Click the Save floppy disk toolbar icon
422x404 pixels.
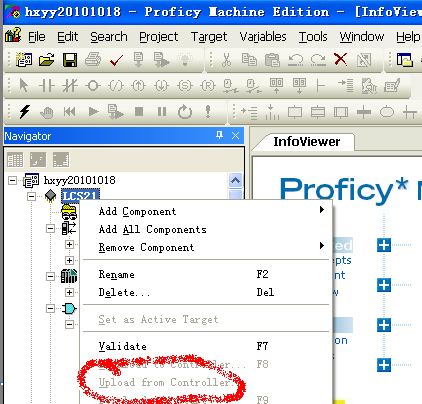[x=70, y=60]
